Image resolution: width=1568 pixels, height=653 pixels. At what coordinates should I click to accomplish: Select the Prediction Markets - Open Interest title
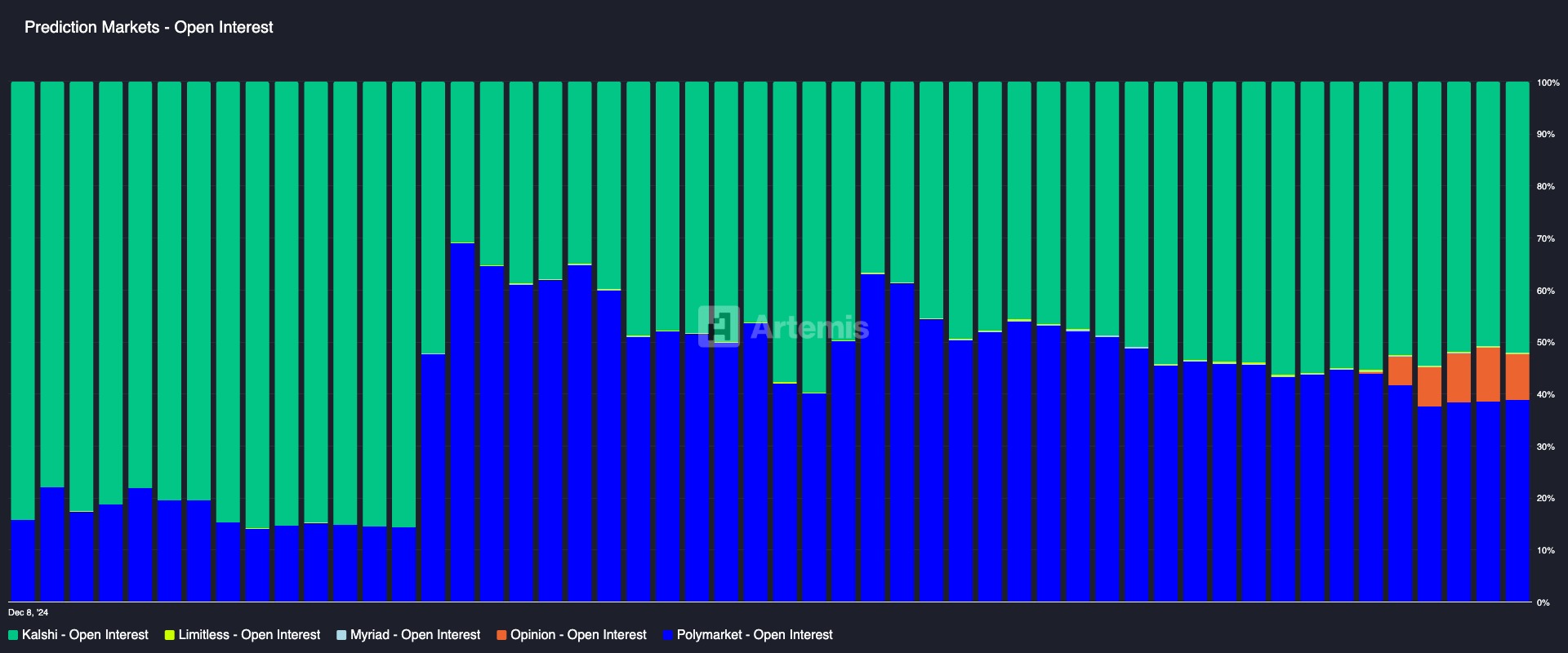149,27
